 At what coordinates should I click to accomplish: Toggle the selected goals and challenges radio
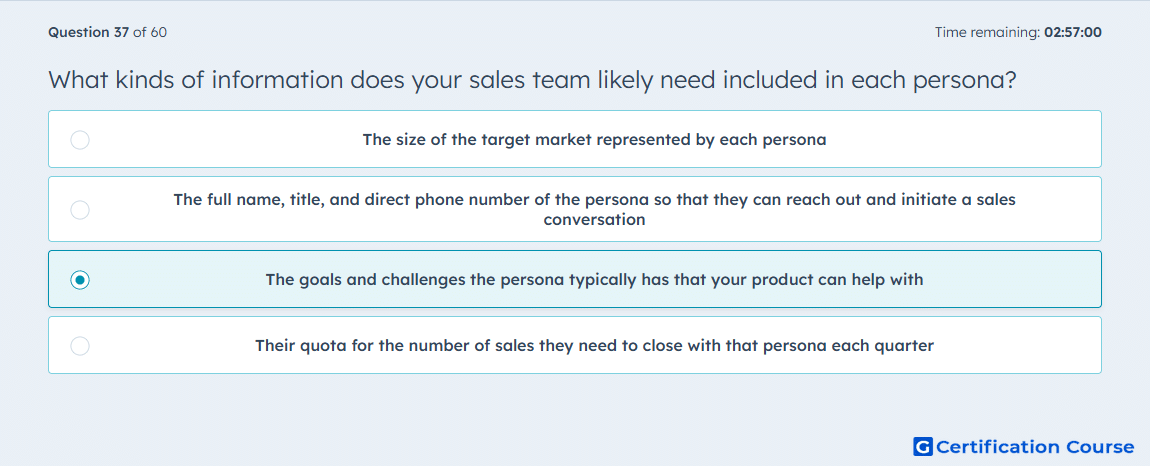click(x=80, y=280)
